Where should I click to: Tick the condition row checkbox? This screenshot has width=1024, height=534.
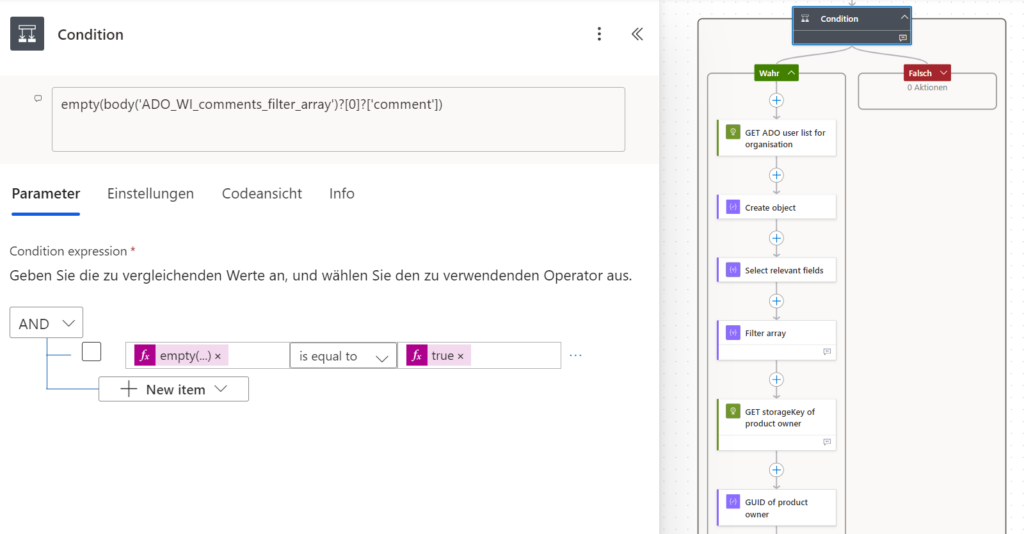(x=91, y=352)
